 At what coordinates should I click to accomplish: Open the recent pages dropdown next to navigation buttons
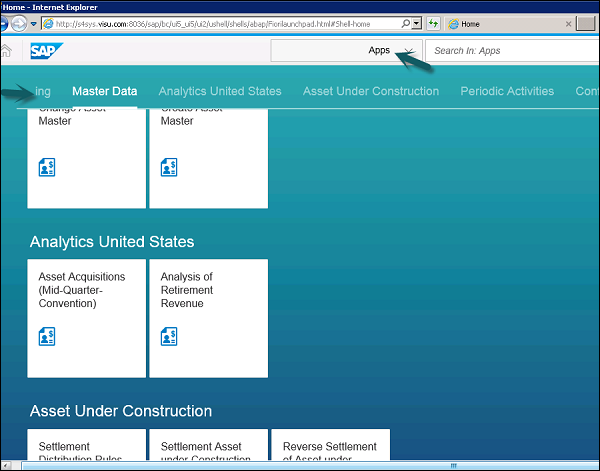(x=34, y=23)
